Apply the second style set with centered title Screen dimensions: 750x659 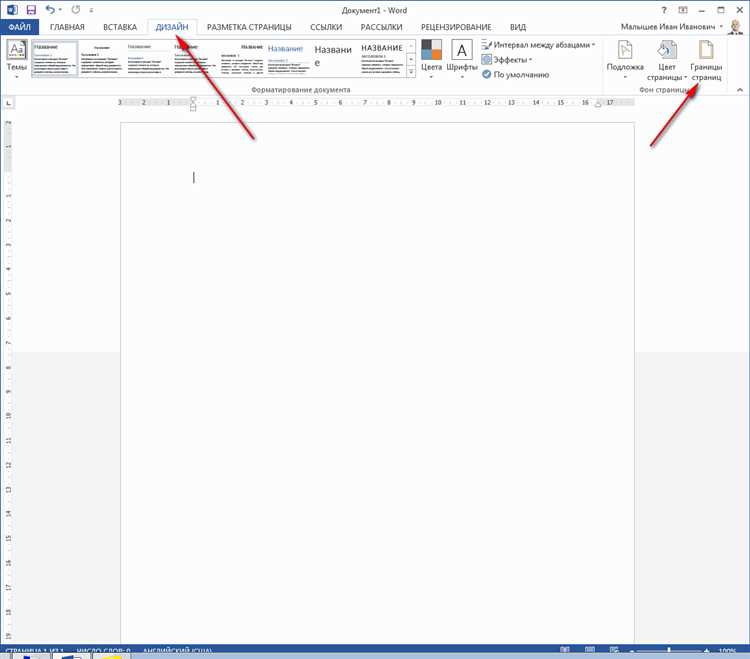tap(101, 59)
